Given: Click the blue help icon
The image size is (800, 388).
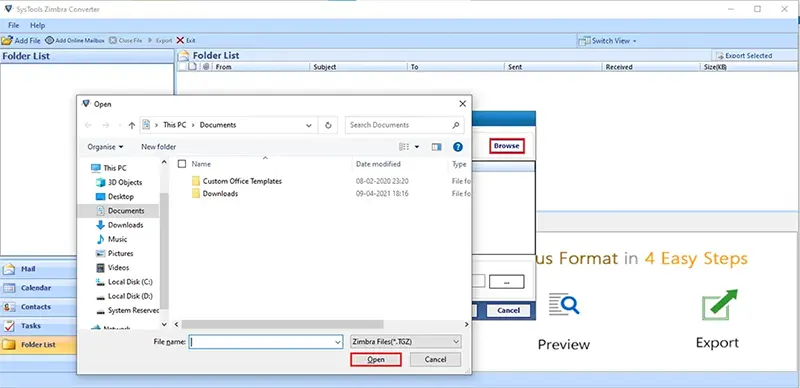Looking at the screenshot, I should pos(458,147).
